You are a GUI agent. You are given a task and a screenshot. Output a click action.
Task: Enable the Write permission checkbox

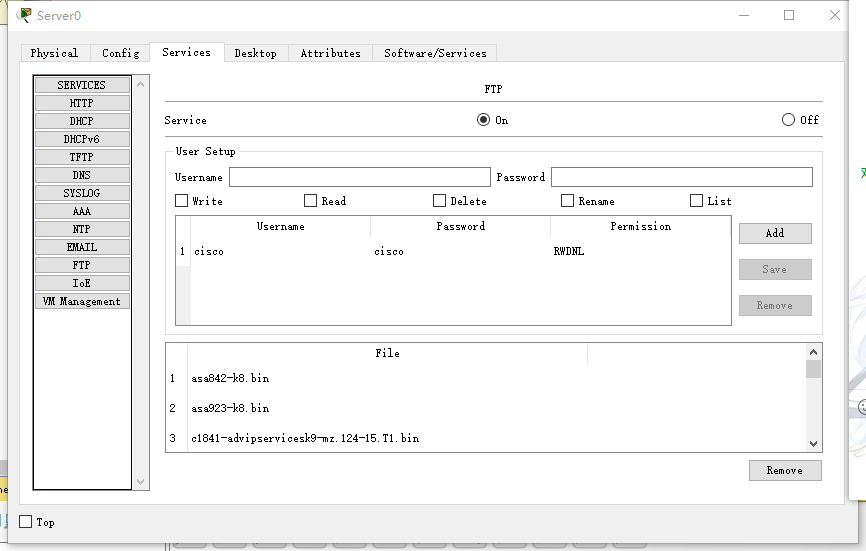(182, 201)
